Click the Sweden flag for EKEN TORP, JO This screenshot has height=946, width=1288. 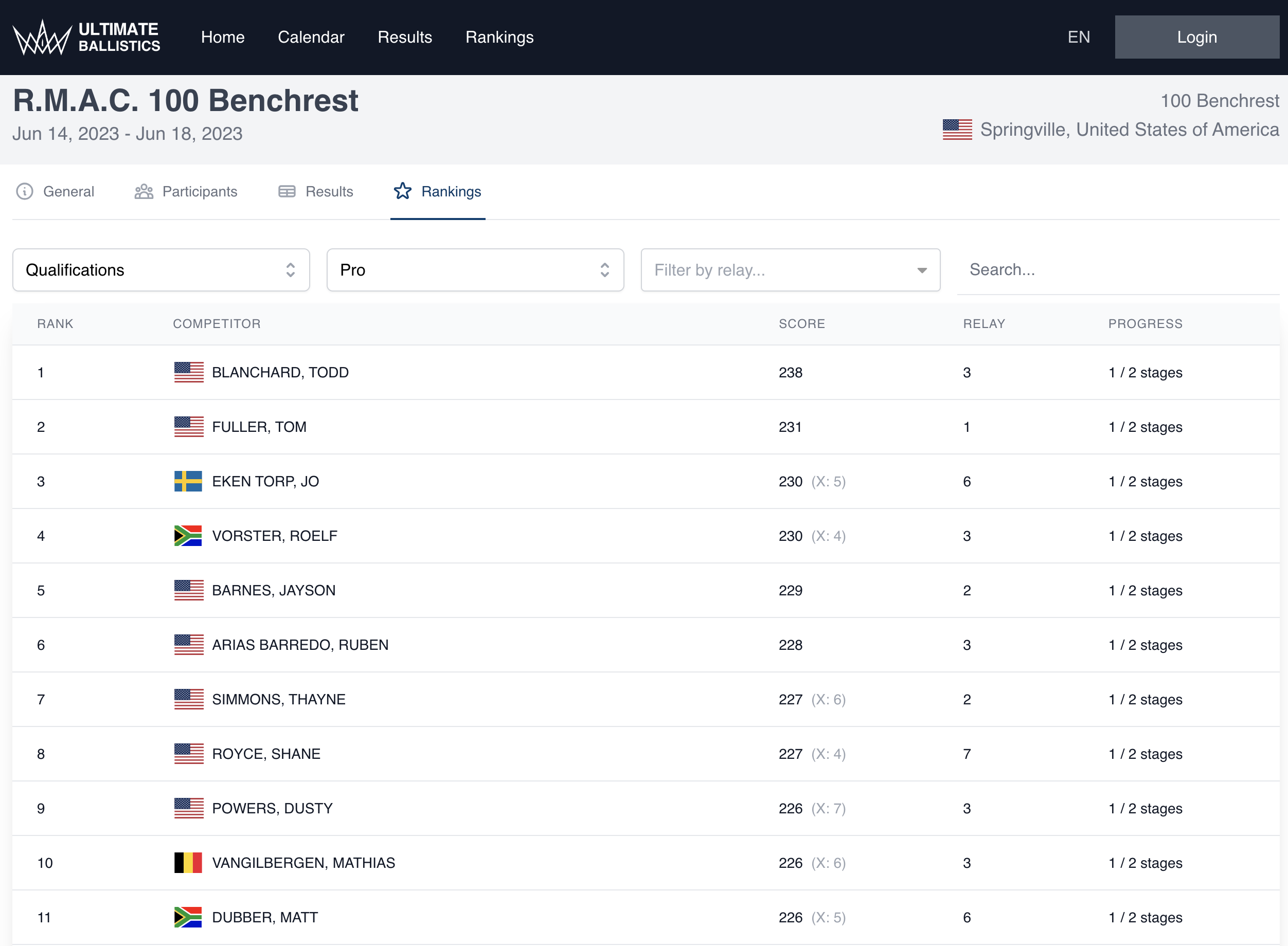[x=188, y=481]
